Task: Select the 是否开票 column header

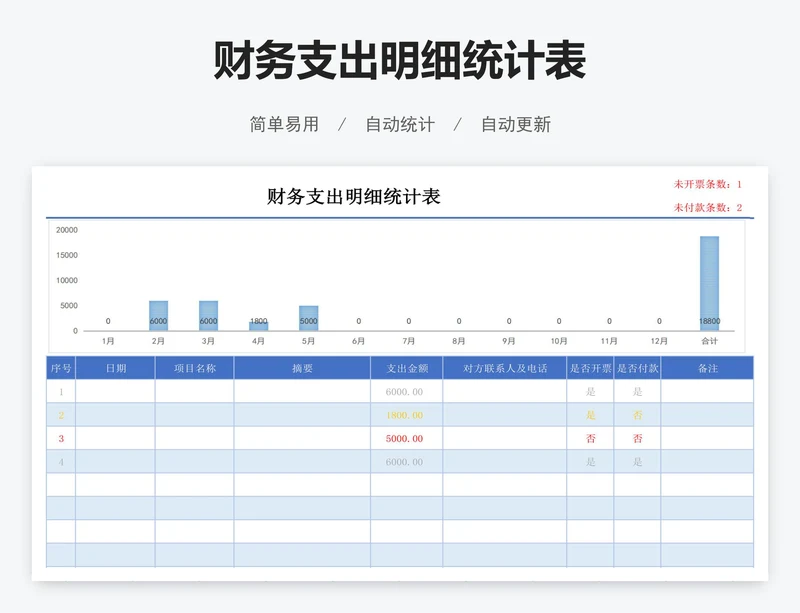Action: 591,368
